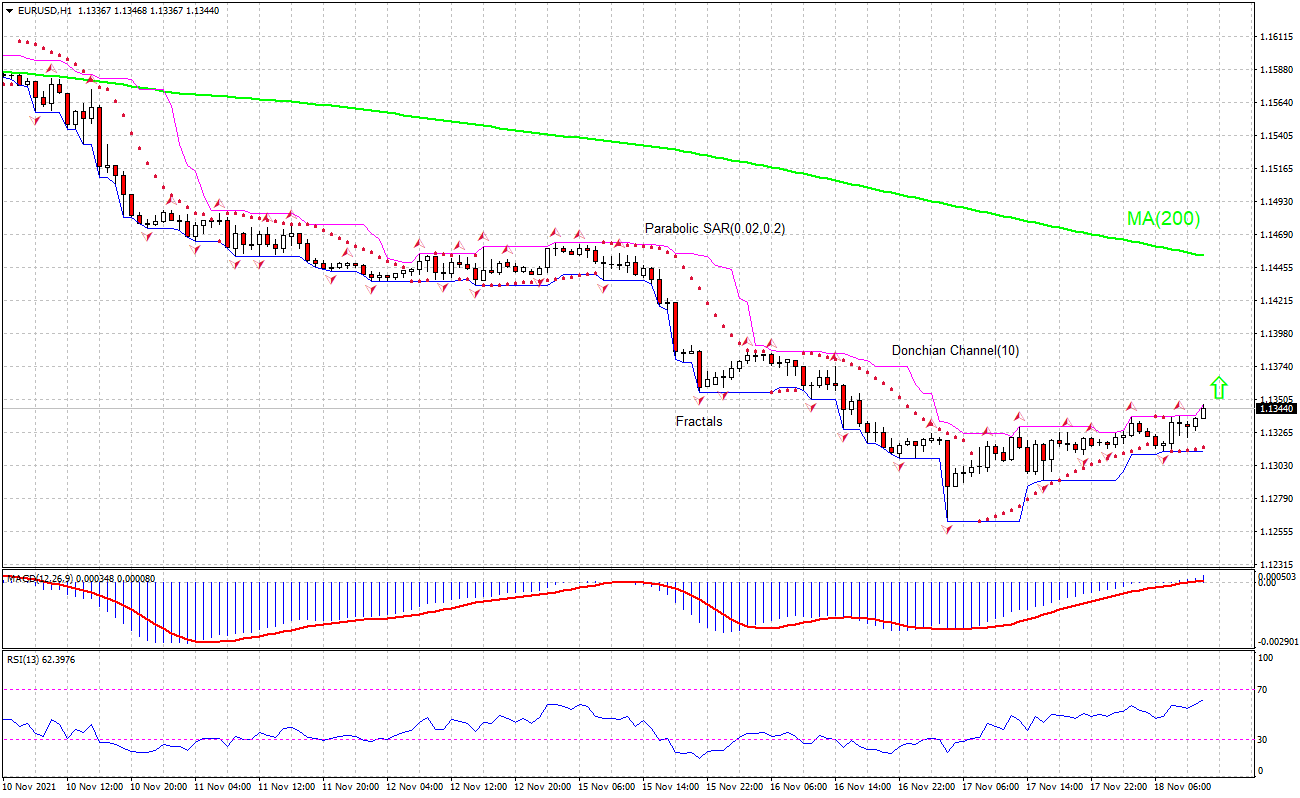1300x798 pixels.
Task: Click RSI scale value 100
Action: pos(1266,658)
